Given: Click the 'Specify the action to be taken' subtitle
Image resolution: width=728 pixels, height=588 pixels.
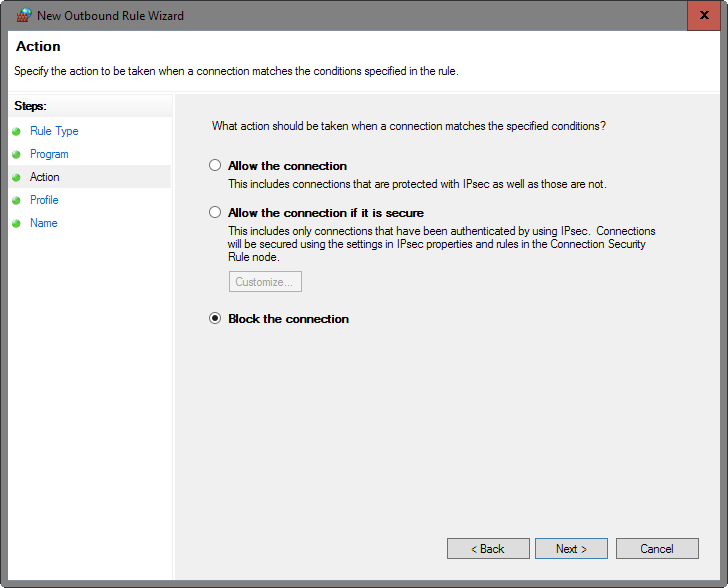Looking at the screenshot, I should (236, 71).
